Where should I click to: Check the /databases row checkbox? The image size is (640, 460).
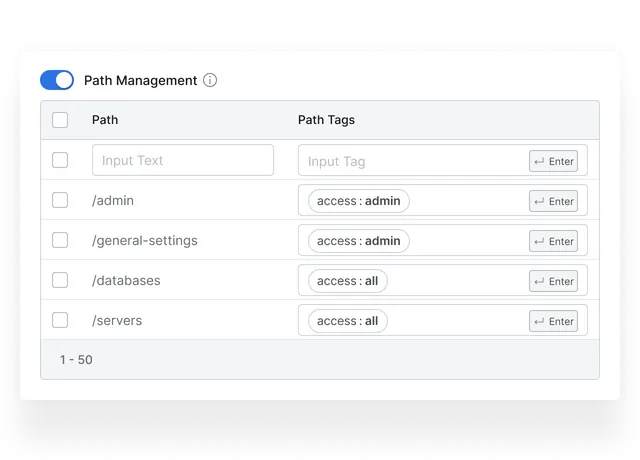[60, 280]
